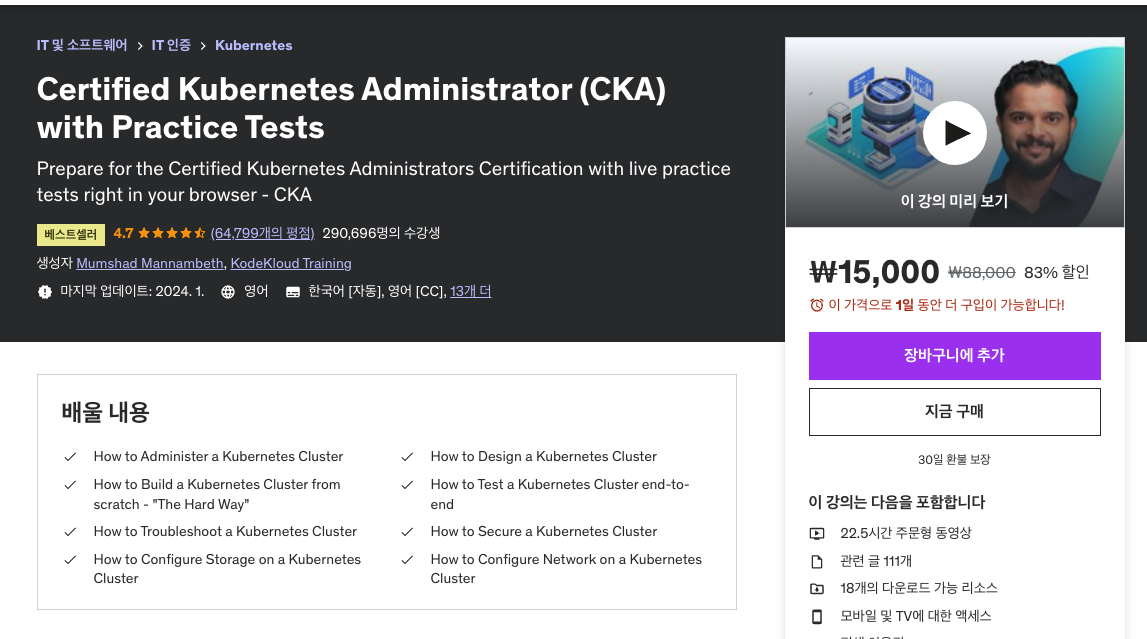Go to the Kubernetes breadcrumb category

click(253, 45)
